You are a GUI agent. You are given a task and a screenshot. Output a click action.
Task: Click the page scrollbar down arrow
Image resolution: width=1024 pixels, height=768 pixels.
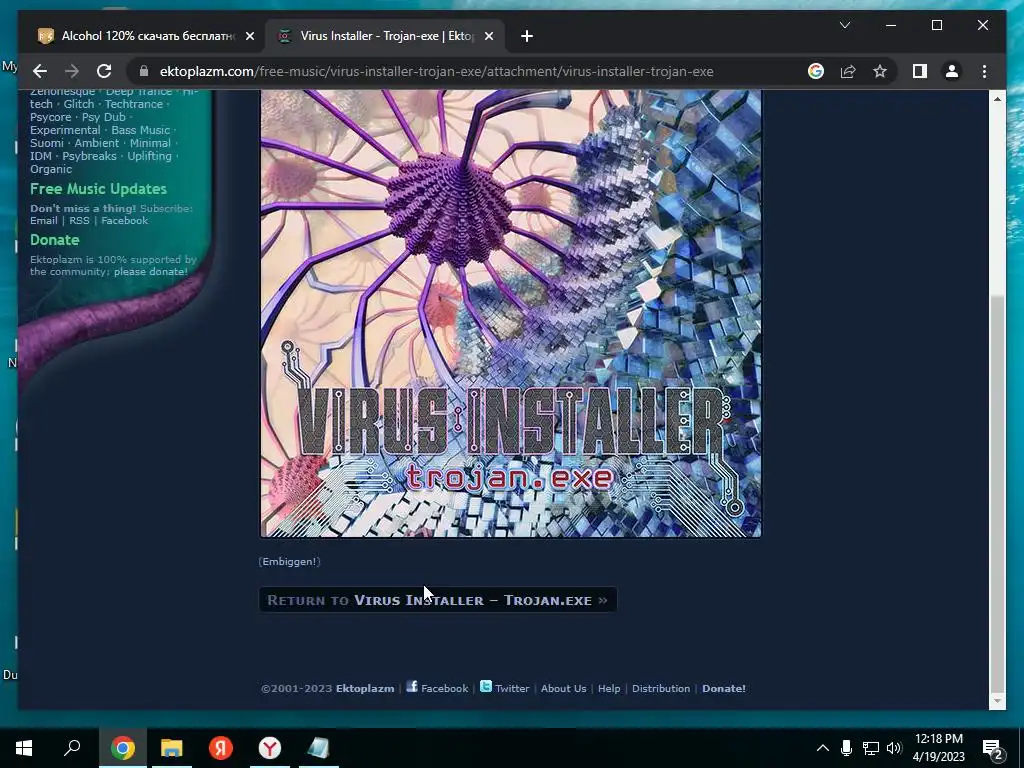click(x=997, y=701)
